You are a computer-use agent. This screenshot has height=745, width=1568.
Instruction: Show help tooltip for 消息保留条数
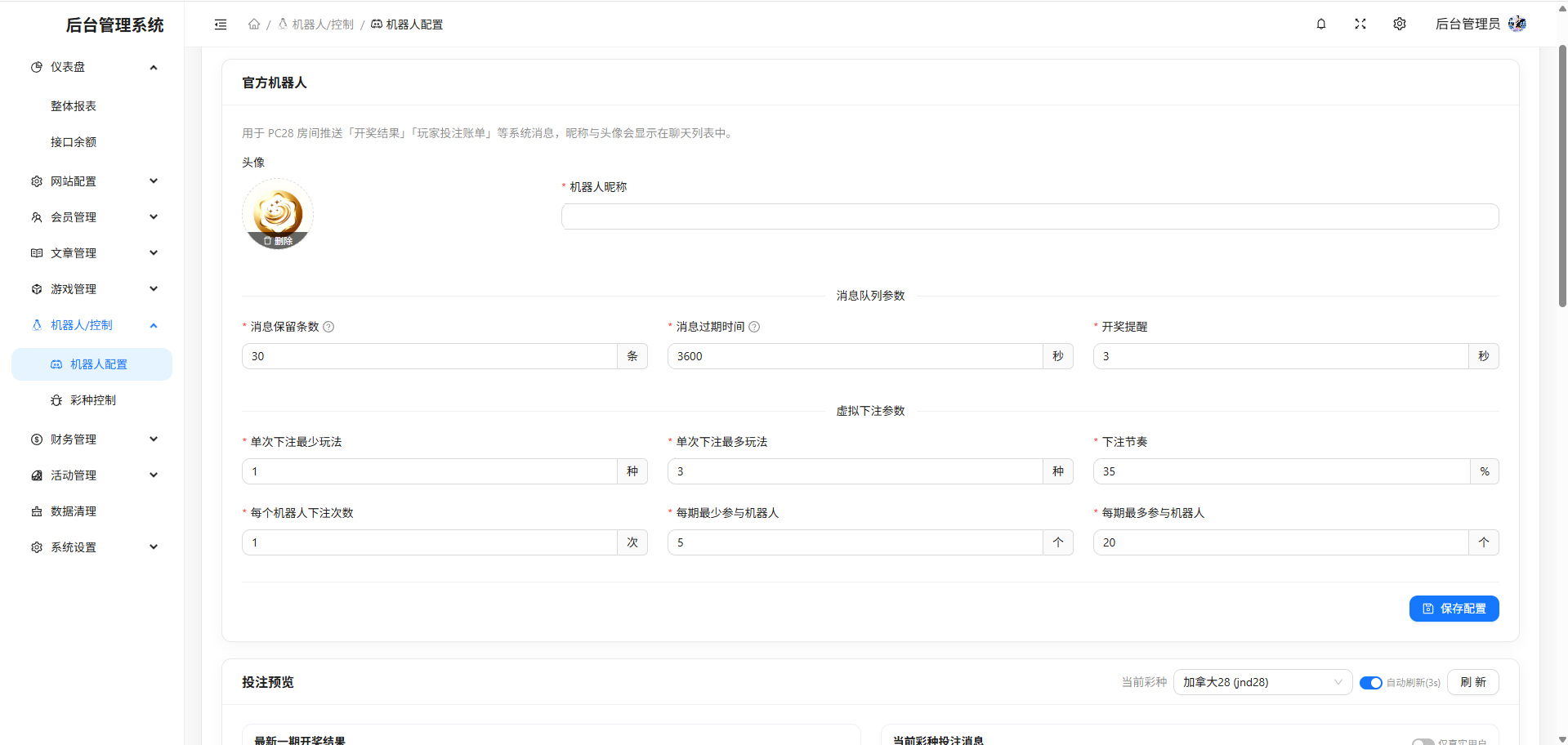click(328, 327)
